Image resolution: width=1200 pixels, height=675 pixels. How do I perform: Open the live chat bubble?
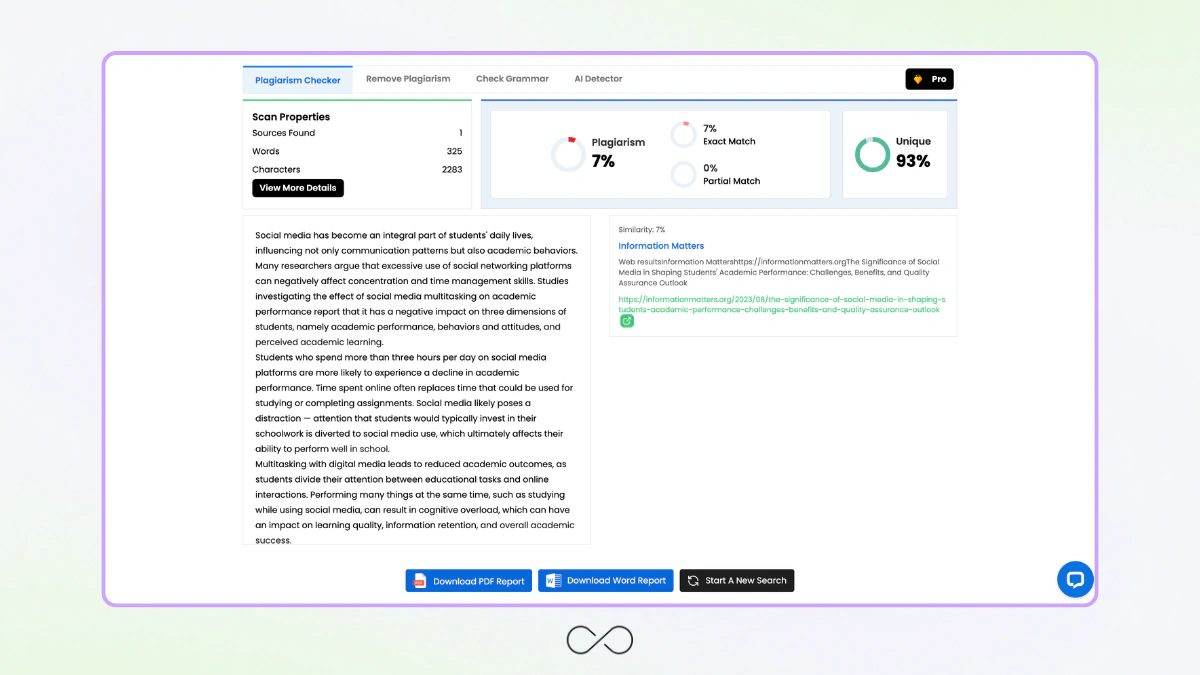click(1075, 579)
